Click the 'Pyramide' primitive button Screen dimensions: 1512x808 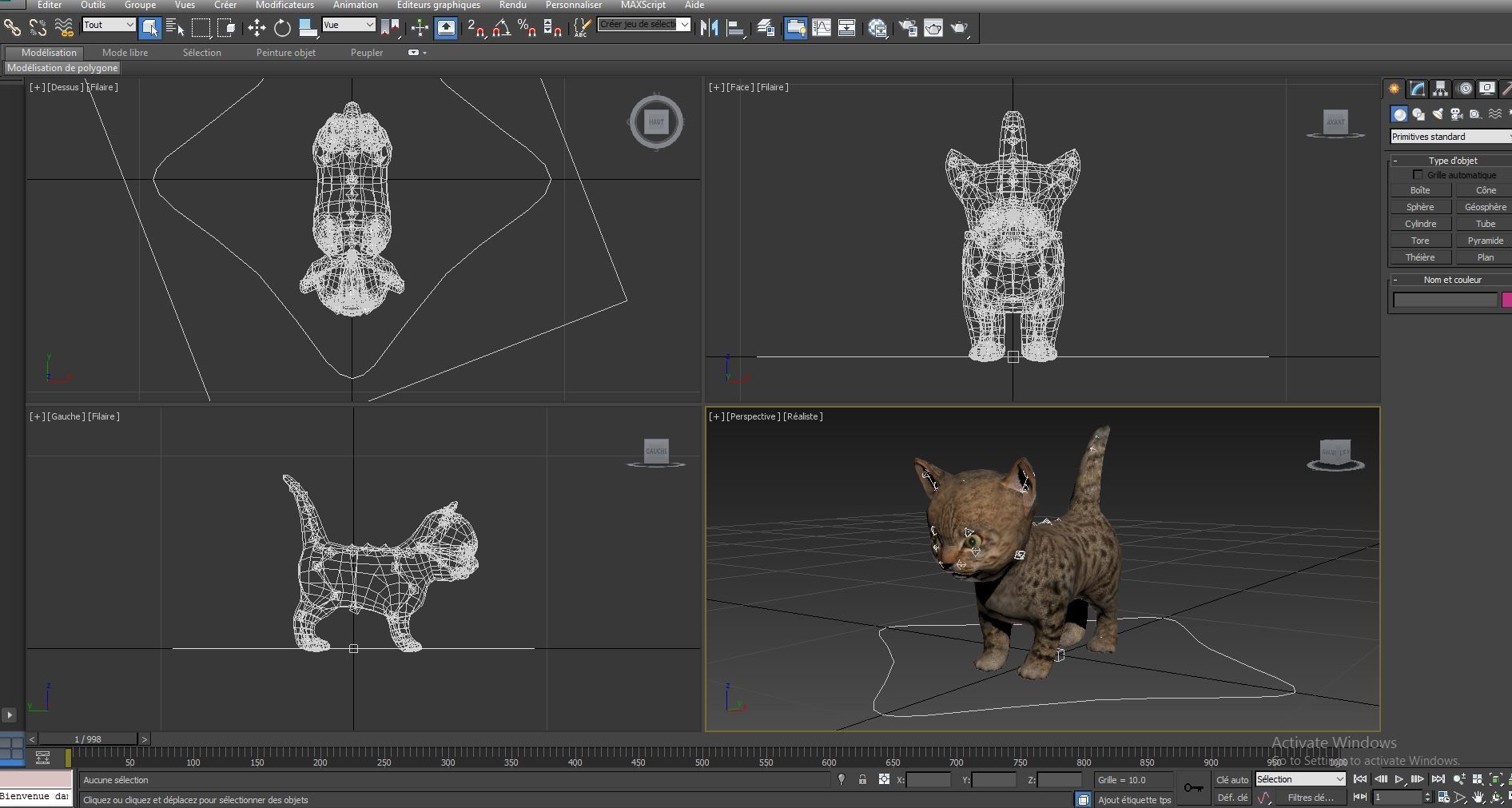click(x=1484, y=241)
